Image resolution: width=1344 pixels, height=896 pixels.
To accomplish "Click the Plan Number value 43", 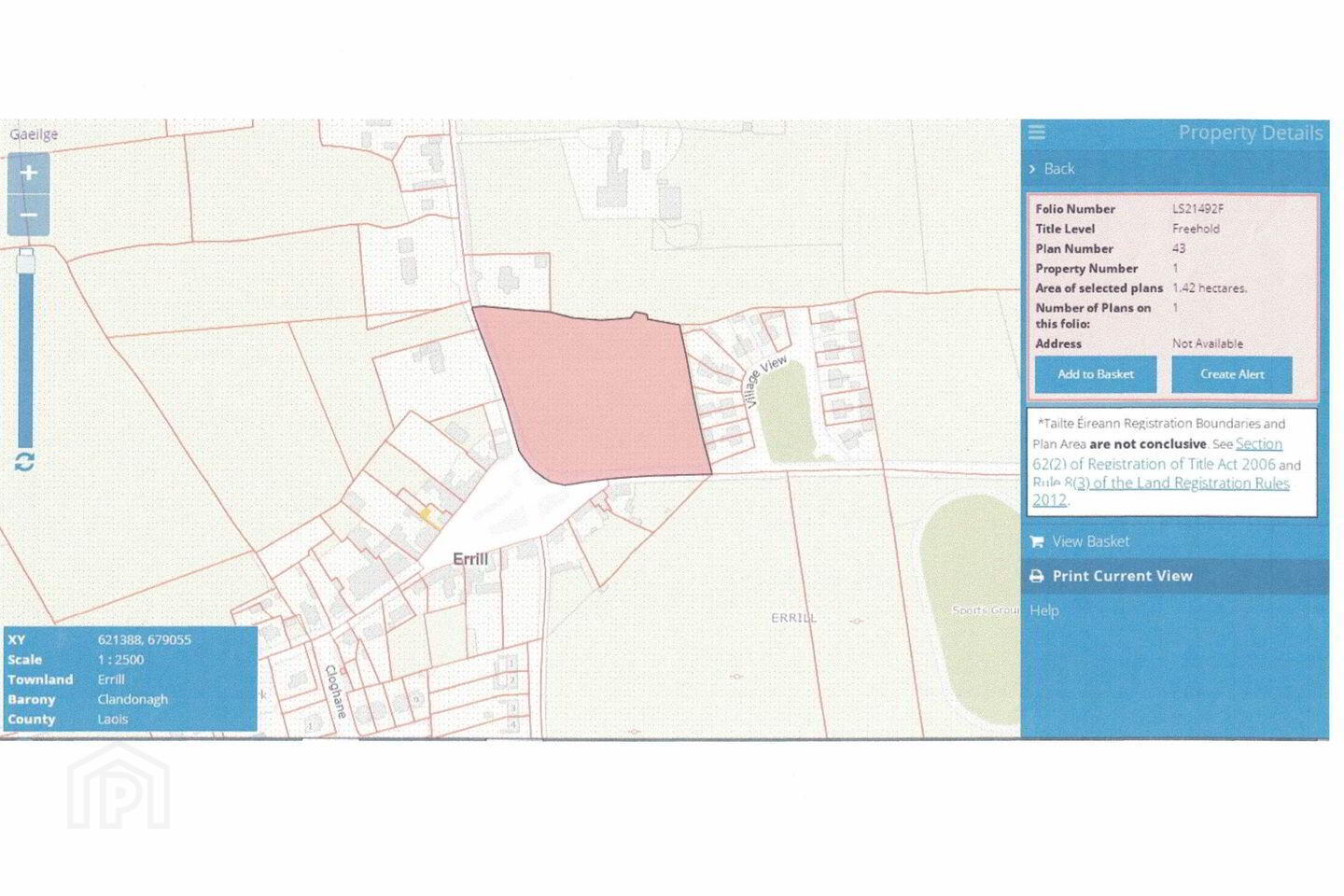I will pos(1179,249).
